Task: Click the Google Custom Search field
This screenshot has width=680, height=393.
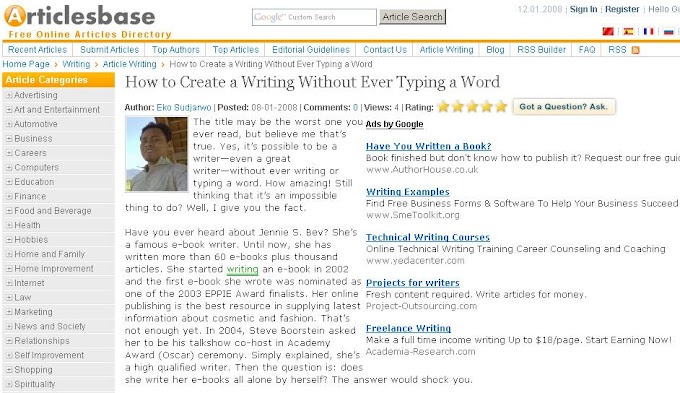Action: tap(314, 17)
